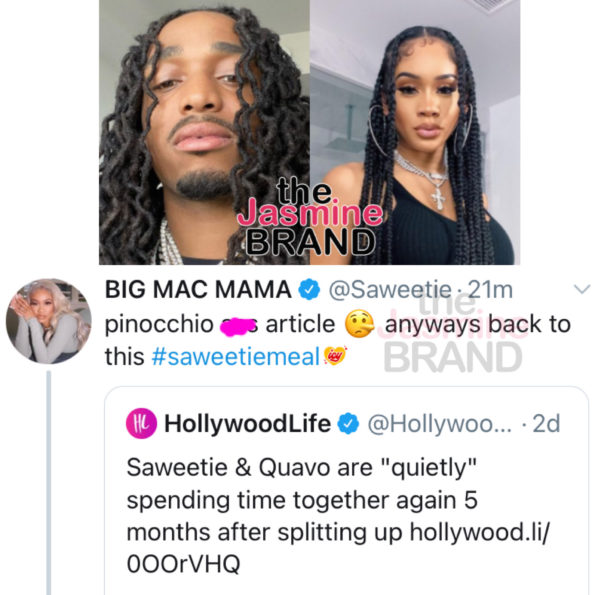Open the quoted HollywoodLife tweet text
The height and width of the screenshot is (595, 595).
tap(338, 515)
